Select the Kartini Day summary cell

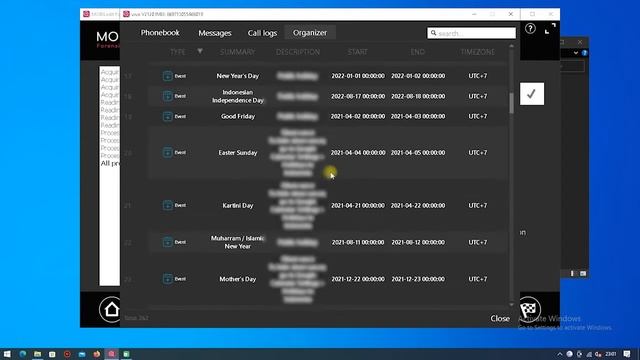tap(238, 205)
